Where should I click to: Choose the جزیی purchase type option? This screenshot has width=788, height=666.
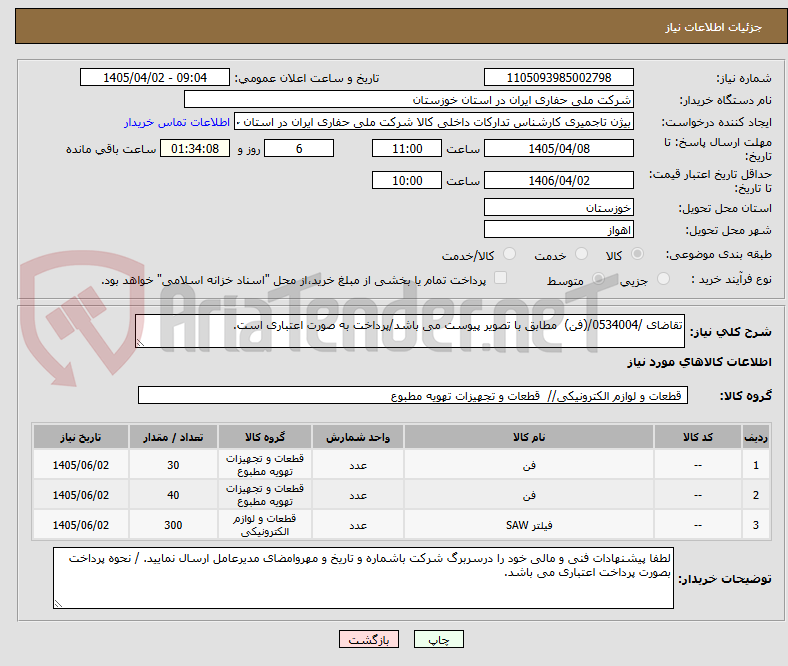click(663, 279)
